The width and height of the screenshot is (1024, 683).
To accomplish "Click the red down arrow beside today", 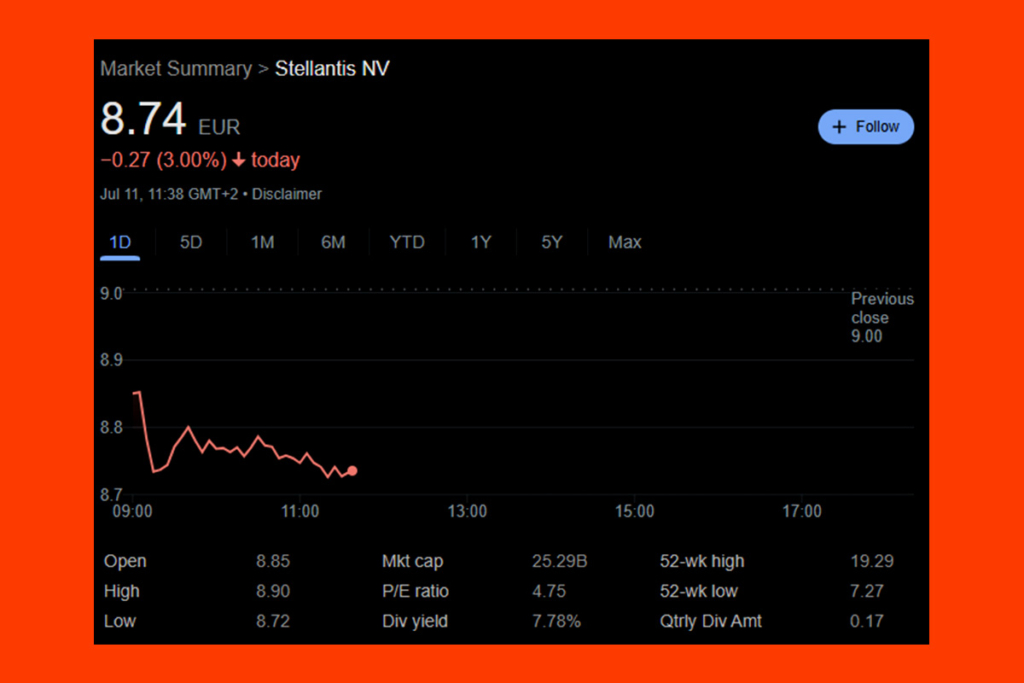I will point(239,161).
